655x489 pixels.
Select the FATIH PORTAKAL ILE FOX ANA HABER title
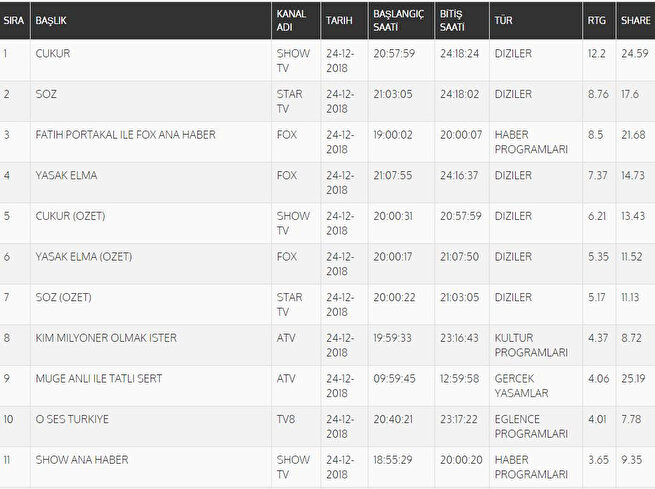click(125, 134)
